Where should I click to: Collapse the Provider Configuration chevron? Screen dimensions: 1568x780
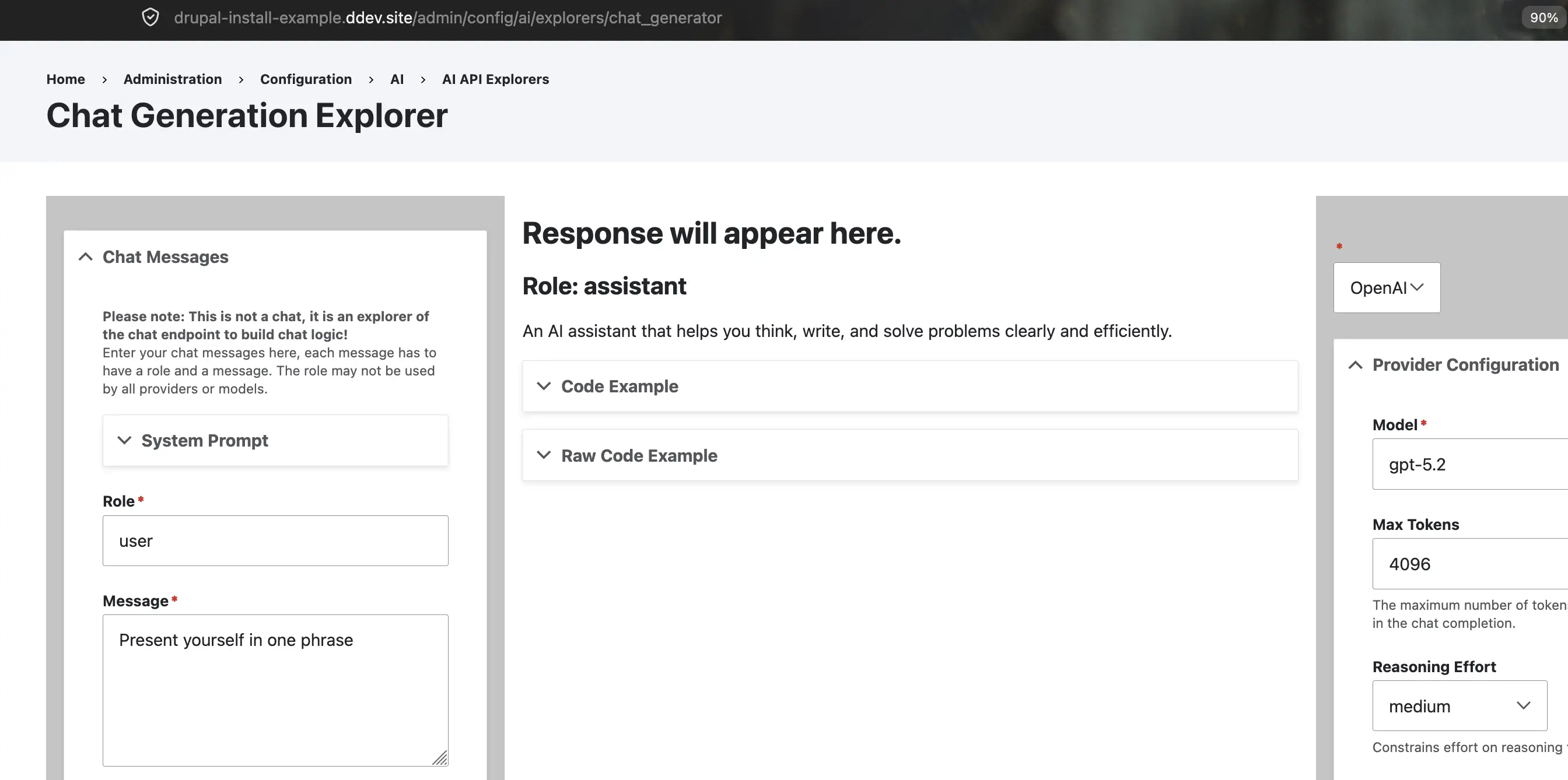(1356, 365)
